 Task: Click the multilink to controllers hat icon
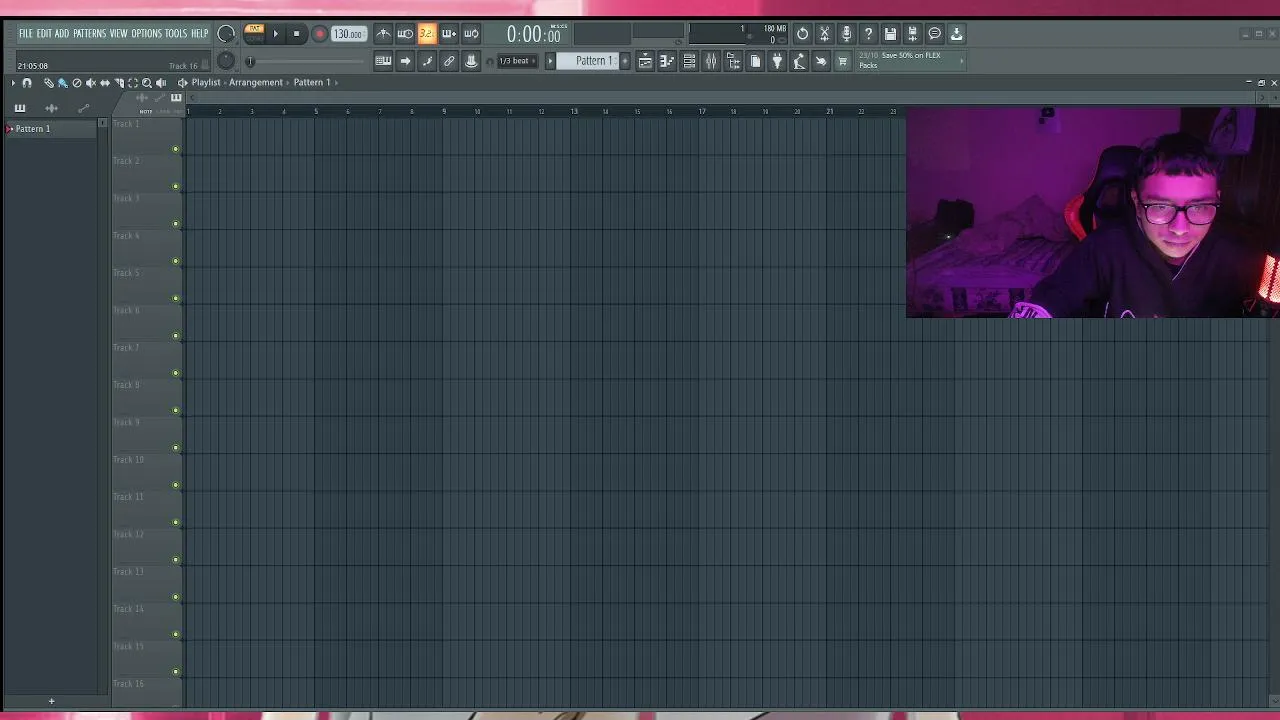tap(471, 61)
